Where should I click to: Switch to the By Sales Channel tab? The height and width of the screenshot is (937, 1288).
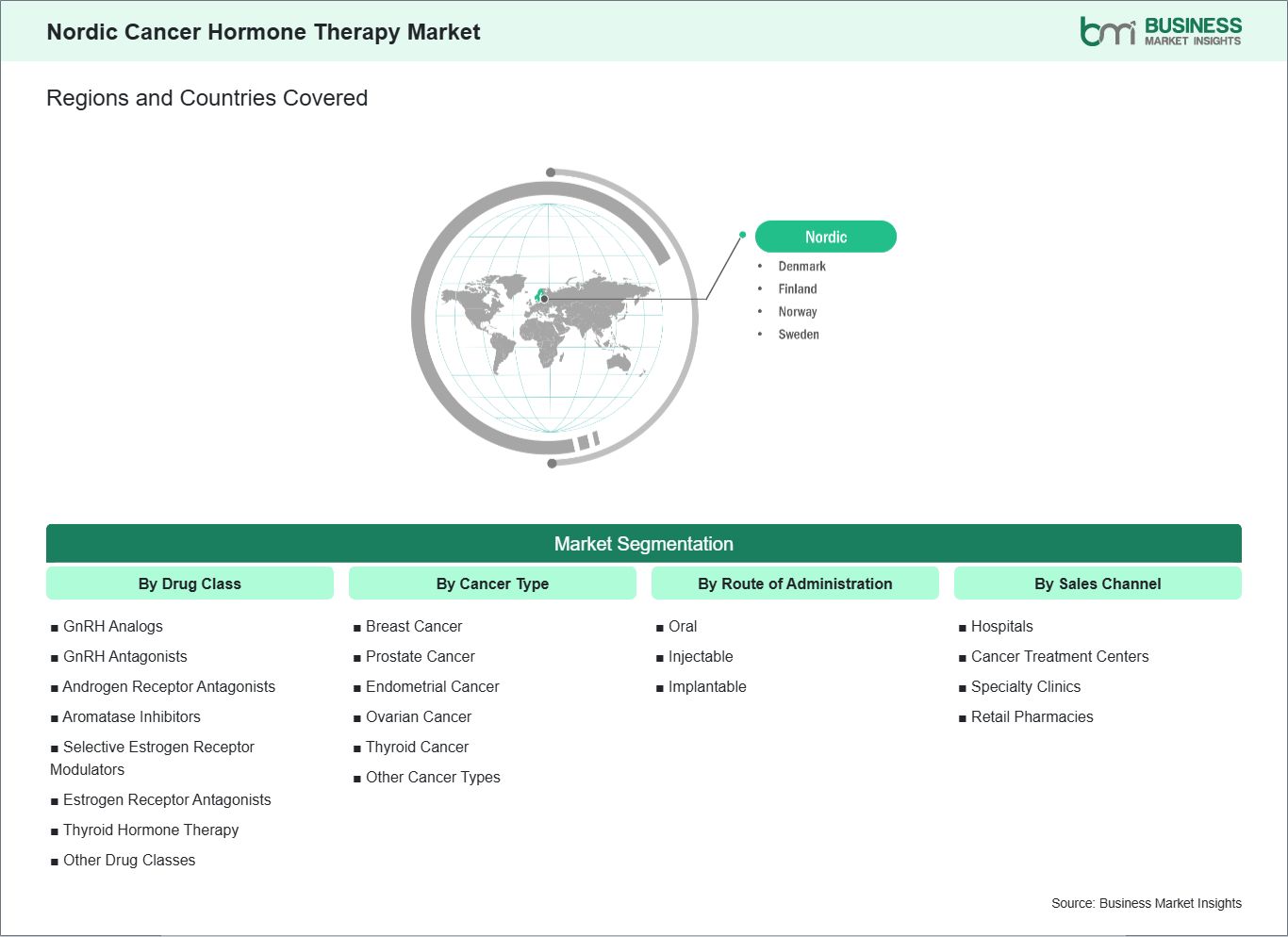[1098, 584]
